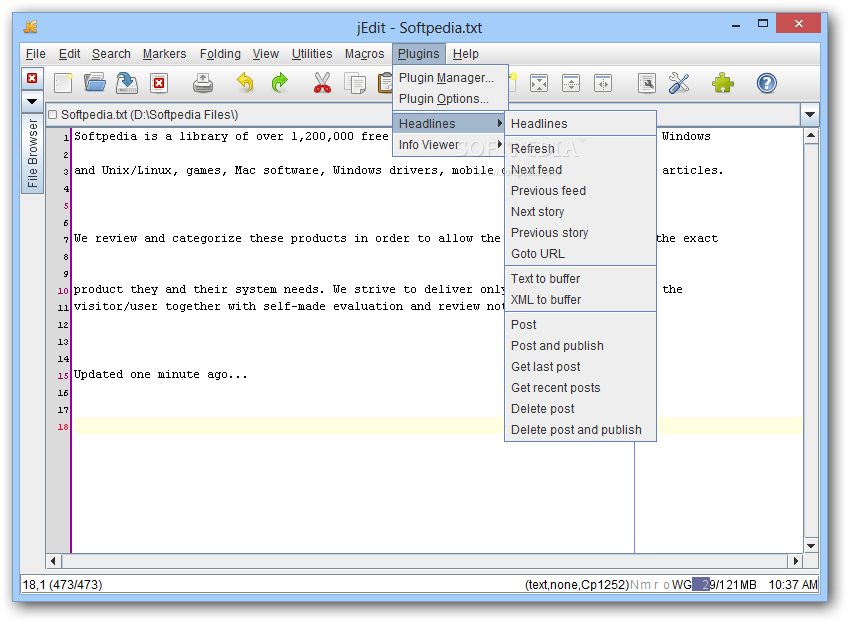Choose XML to buffer
This screenshot has height=622, width=848.
(580, 300)
